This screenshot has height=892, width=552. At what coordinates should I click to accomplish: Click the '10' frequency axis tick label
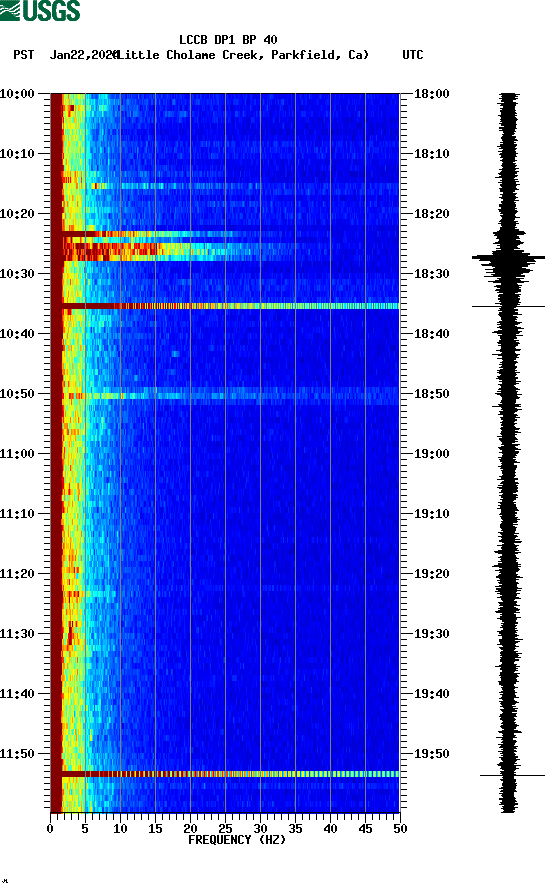pyautogui.click(x=120, y=829)
